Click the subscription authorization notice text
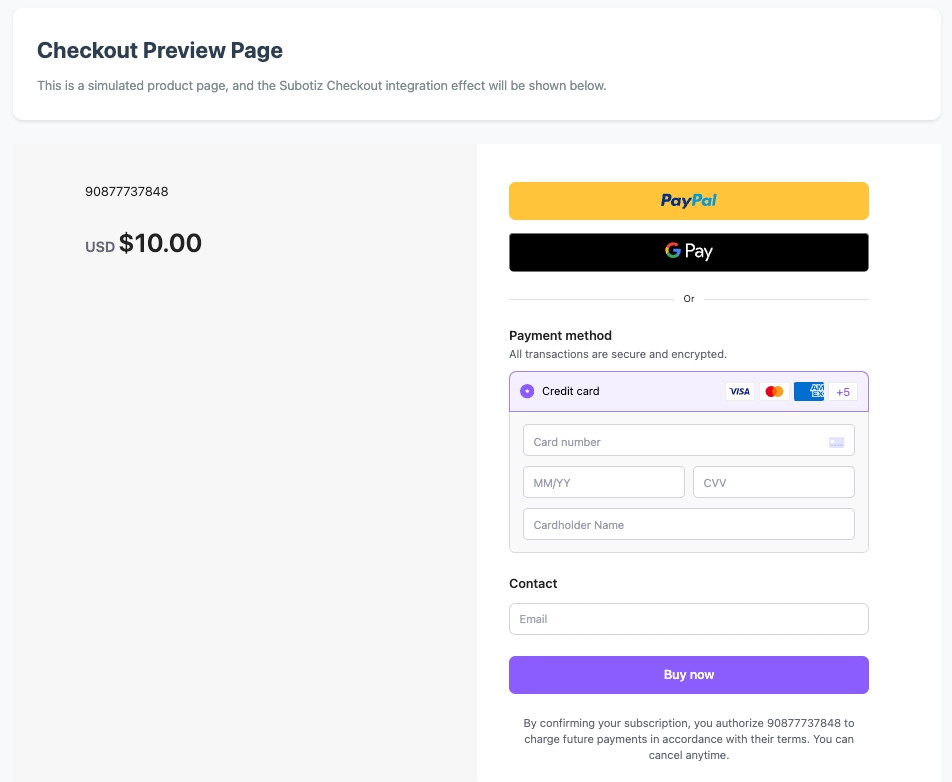Image resolution: width=952 pixels, height=782 pixels. [x=688, y=739]
